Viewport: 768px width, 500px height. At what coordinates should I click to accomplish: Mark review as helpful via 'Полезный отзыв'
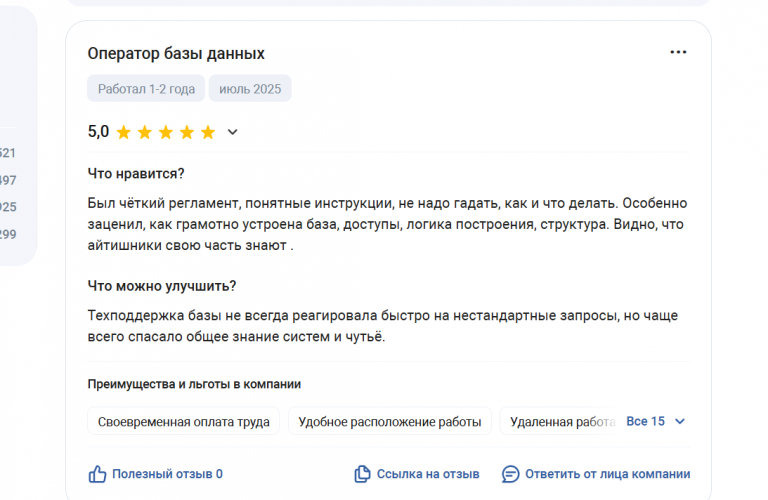pos(167,474)
